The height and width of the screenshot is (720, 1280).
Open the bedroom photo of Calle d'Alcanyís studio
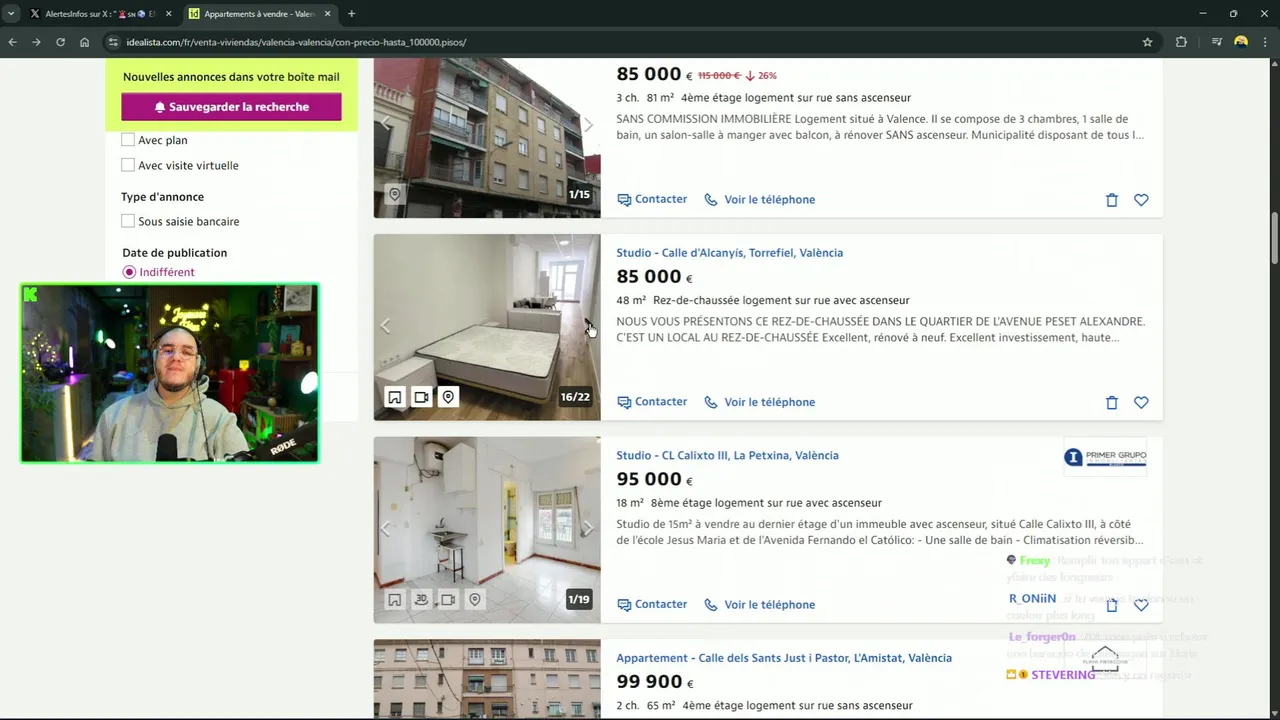(487, 327)
